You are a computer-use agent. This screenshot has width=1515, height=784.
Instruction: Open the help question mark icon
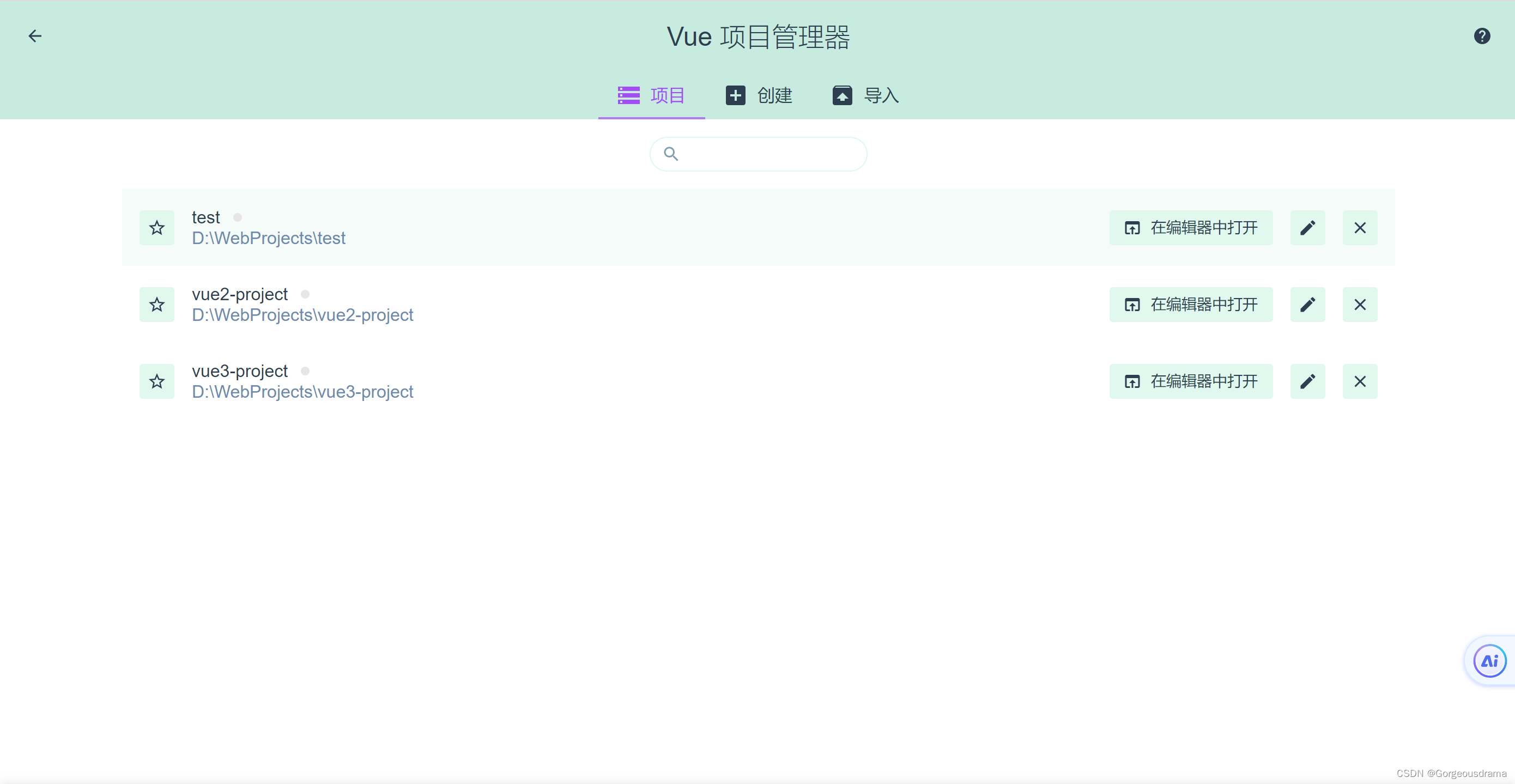coord(1481,37)
